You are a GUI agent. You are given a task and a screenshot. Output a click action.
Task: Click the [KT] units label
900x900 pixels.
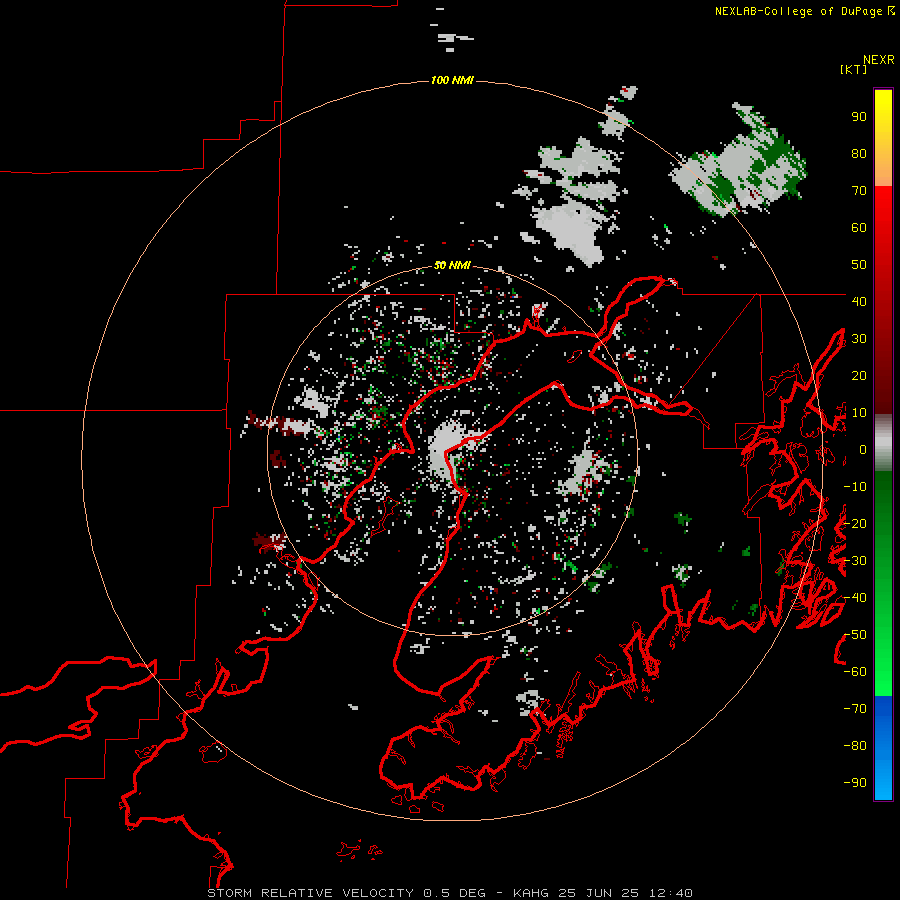(x=854, y=69)
